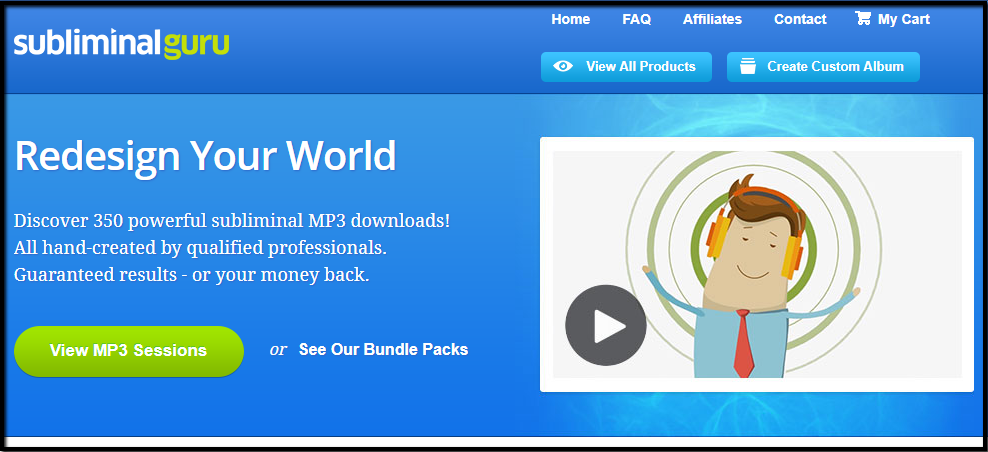This screenshot has width=988, height=452.
Task: Click the Create Custom Album button
Action: click(x=823, y=67)
